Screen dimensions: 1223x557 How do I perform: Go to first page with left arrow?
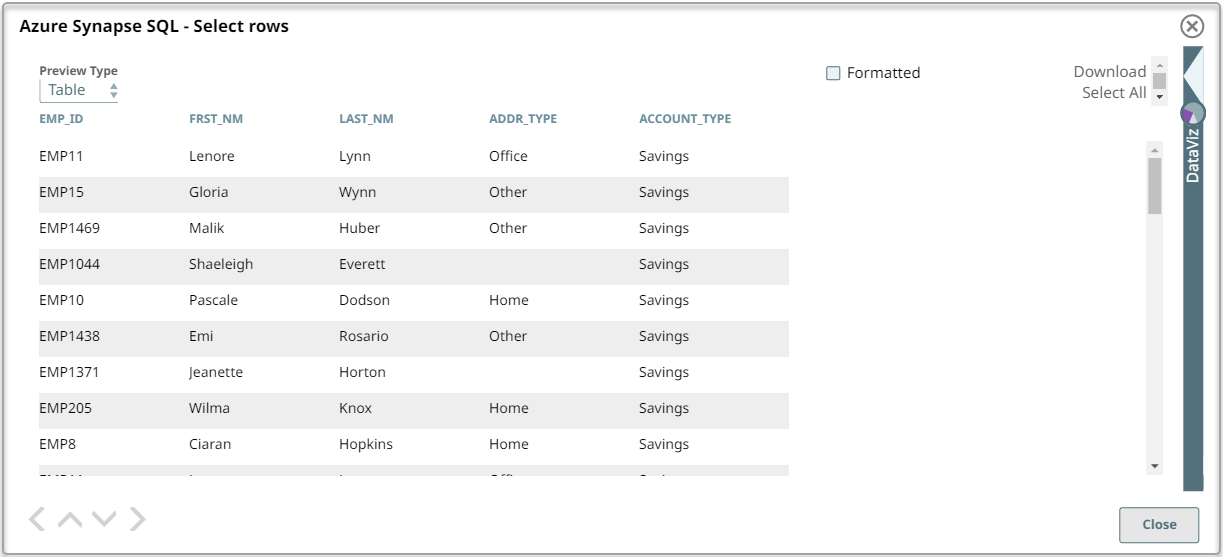37,518
